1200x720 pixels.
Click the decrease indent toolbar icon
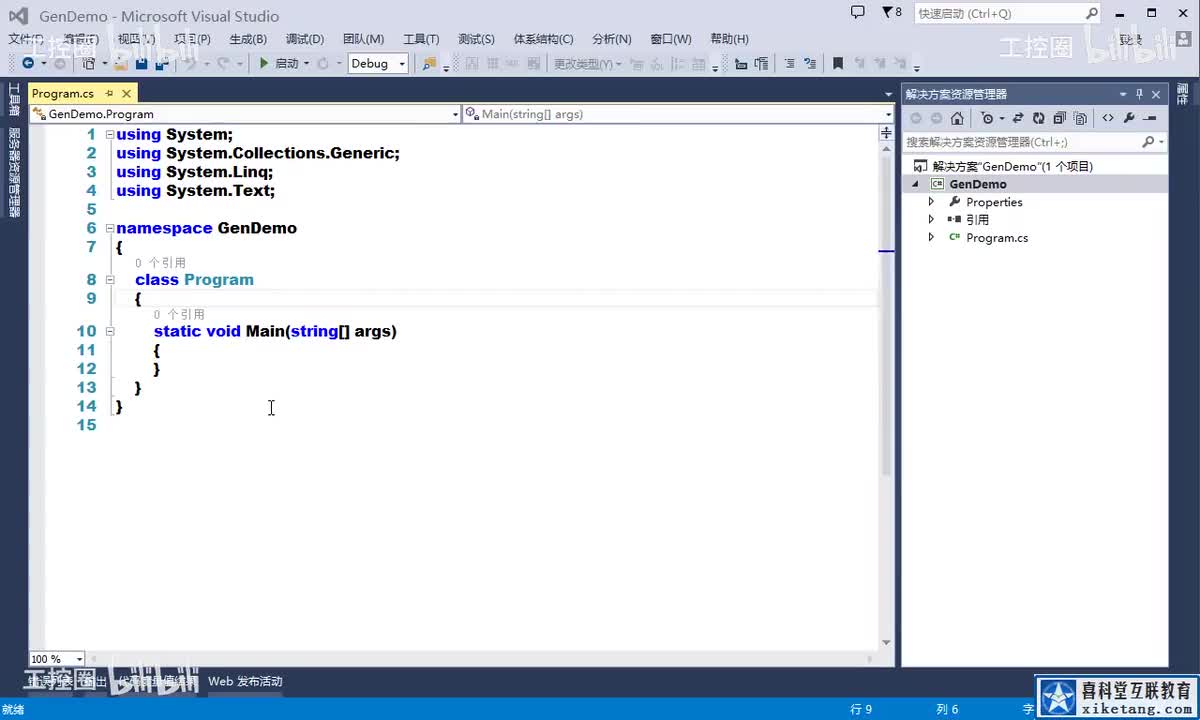click(x=741, y=63)
